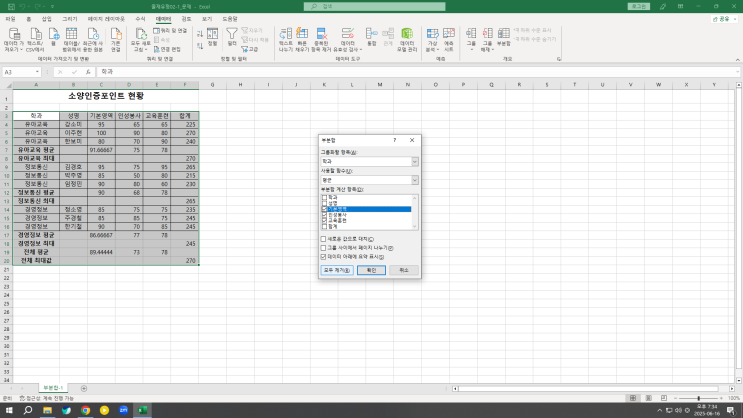Open the Queries & Connections (쿼리 및 연결) button
This screenshot has height=418, width=743.
click(170, 31)
